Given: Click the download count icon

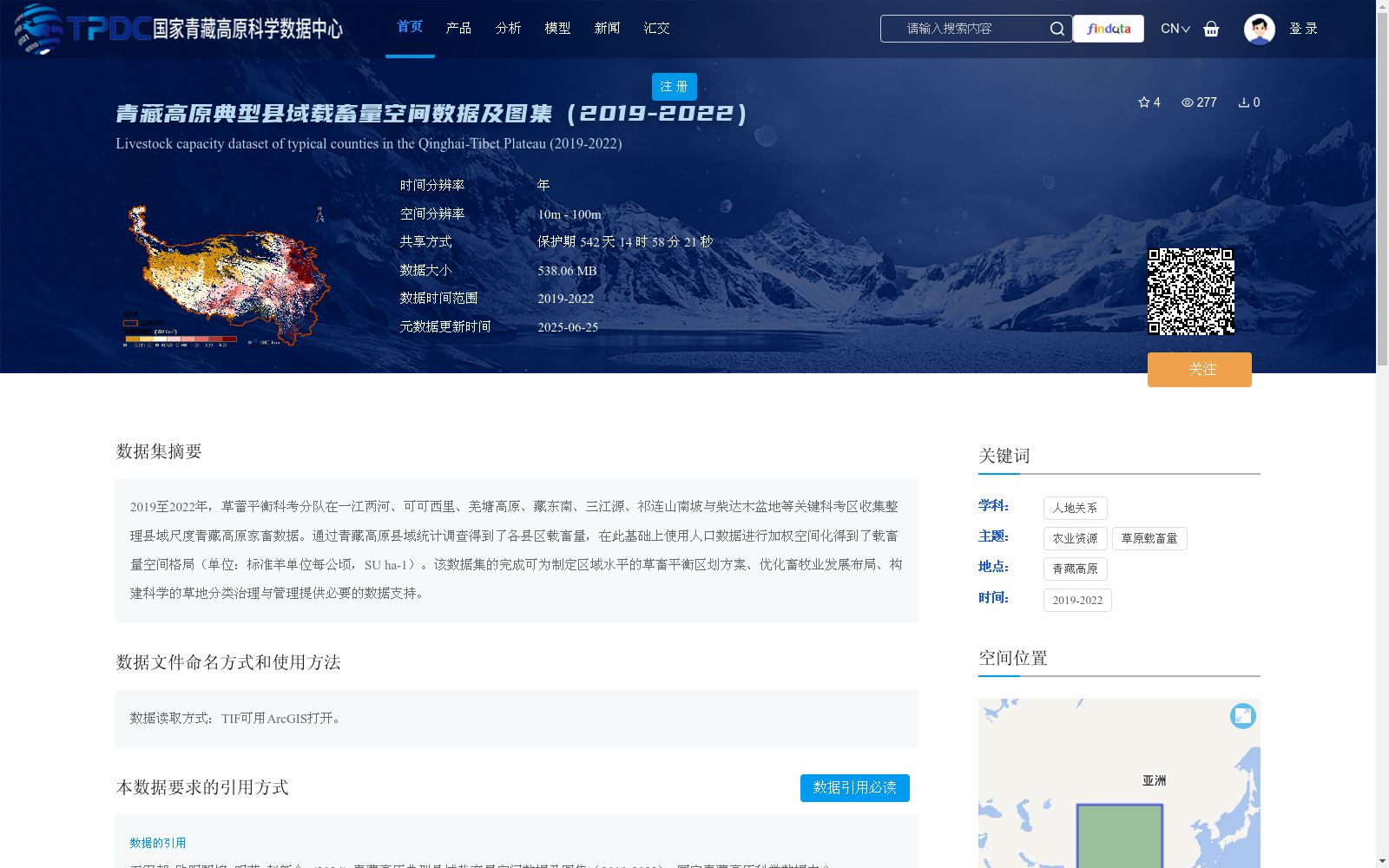Looking at the screenshot, I should click(x=1243, y=102).
